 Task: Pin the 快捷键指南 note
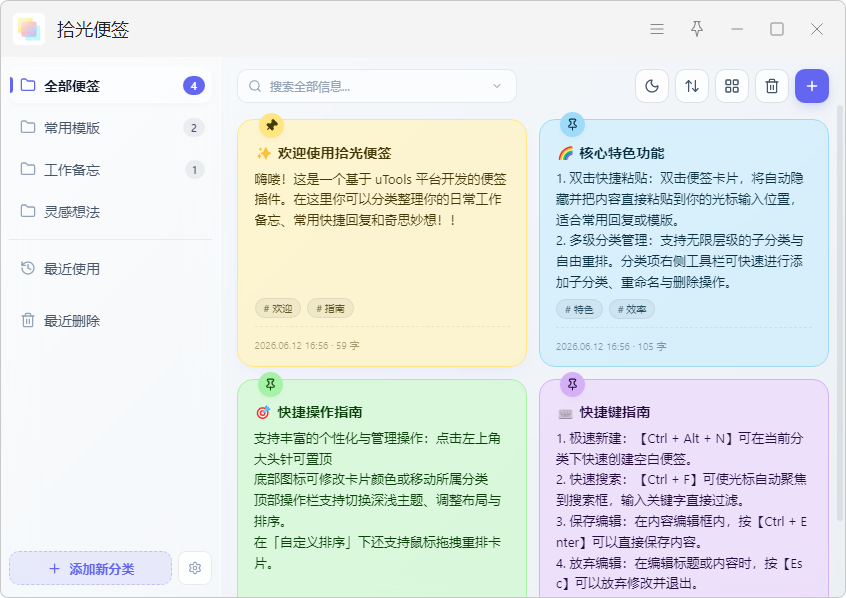point(572,384)
